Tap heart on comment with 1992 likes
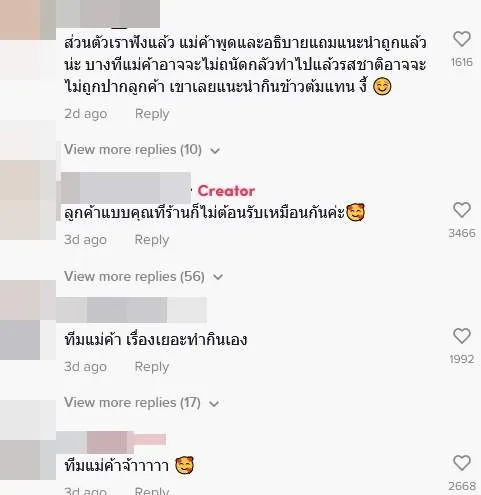The width and height of the screenshot is (481, 495). pos(462,336)
